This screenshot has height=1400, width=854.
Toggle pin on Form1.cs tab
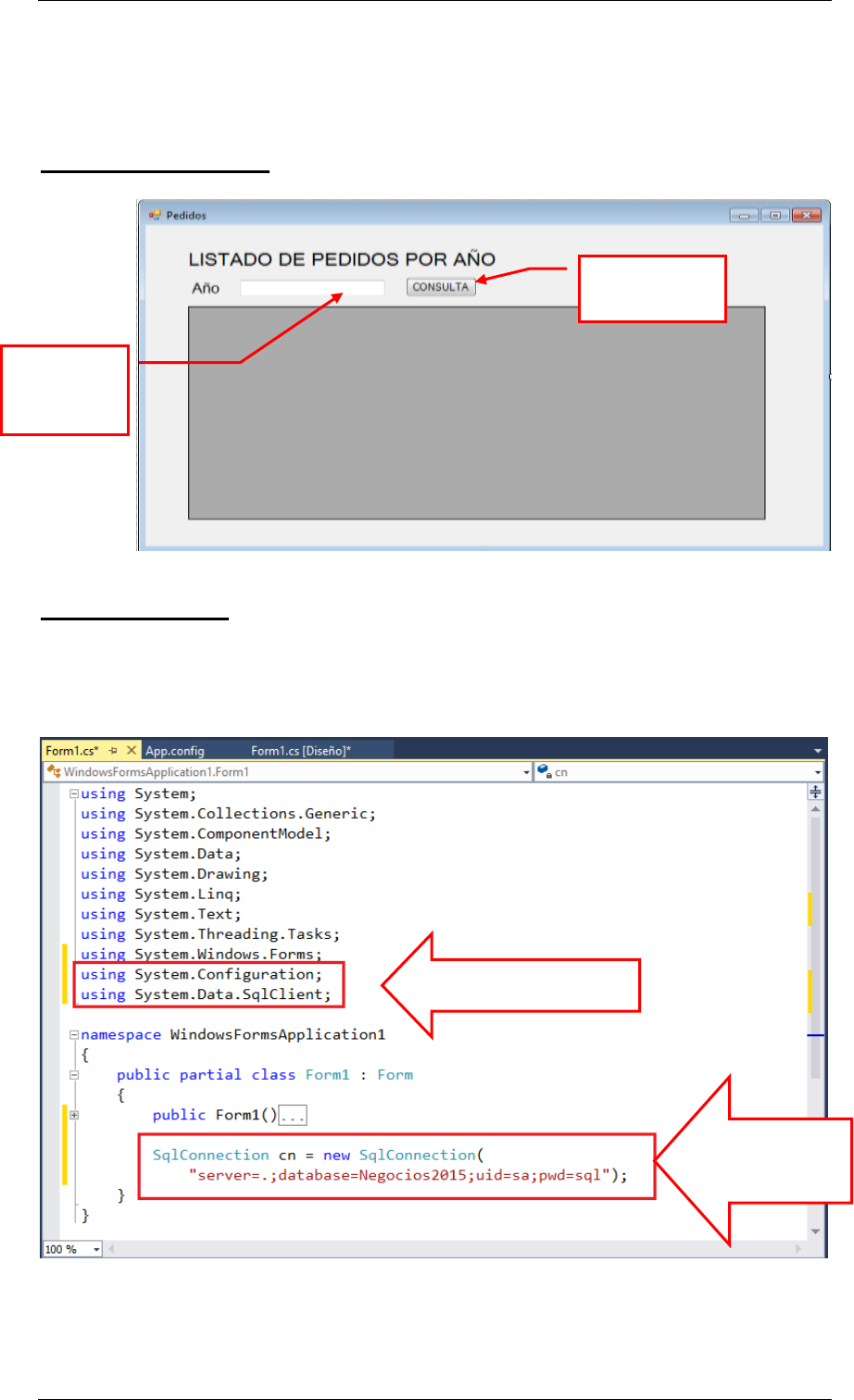(114, 750)
